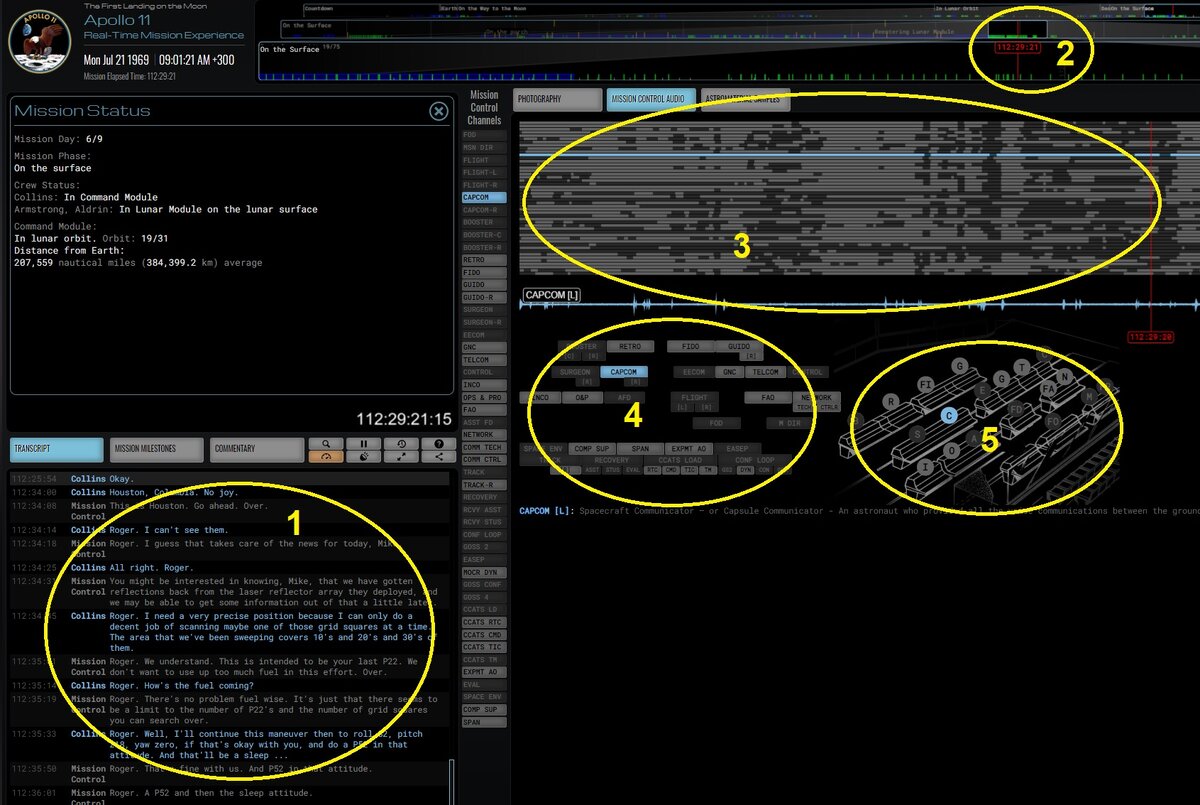Select the INCO channel in channel list
Screen dimensions: 1200x805
pyautogui.click(x=484, y=385)
